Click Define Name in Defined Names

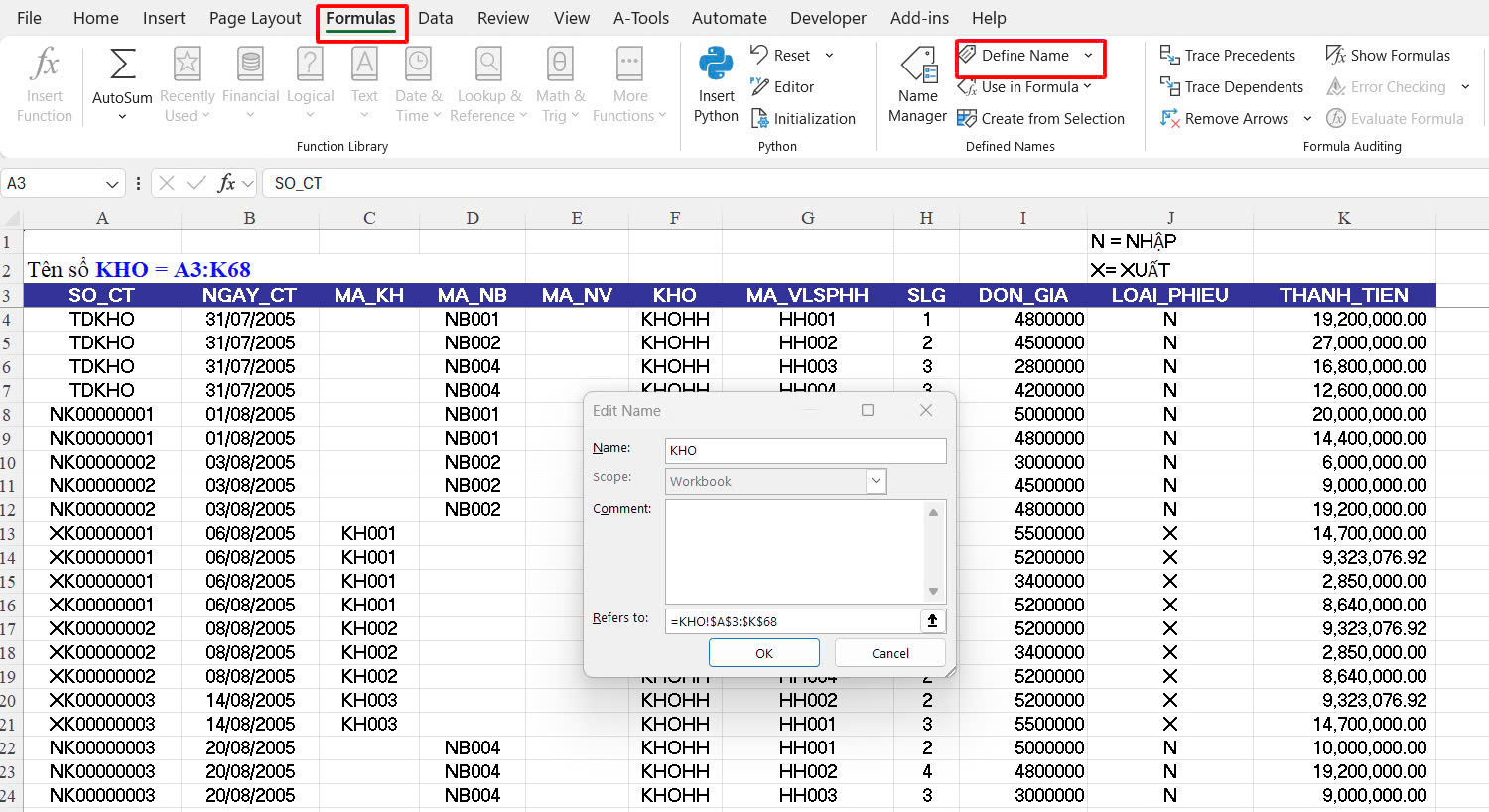1015,55
